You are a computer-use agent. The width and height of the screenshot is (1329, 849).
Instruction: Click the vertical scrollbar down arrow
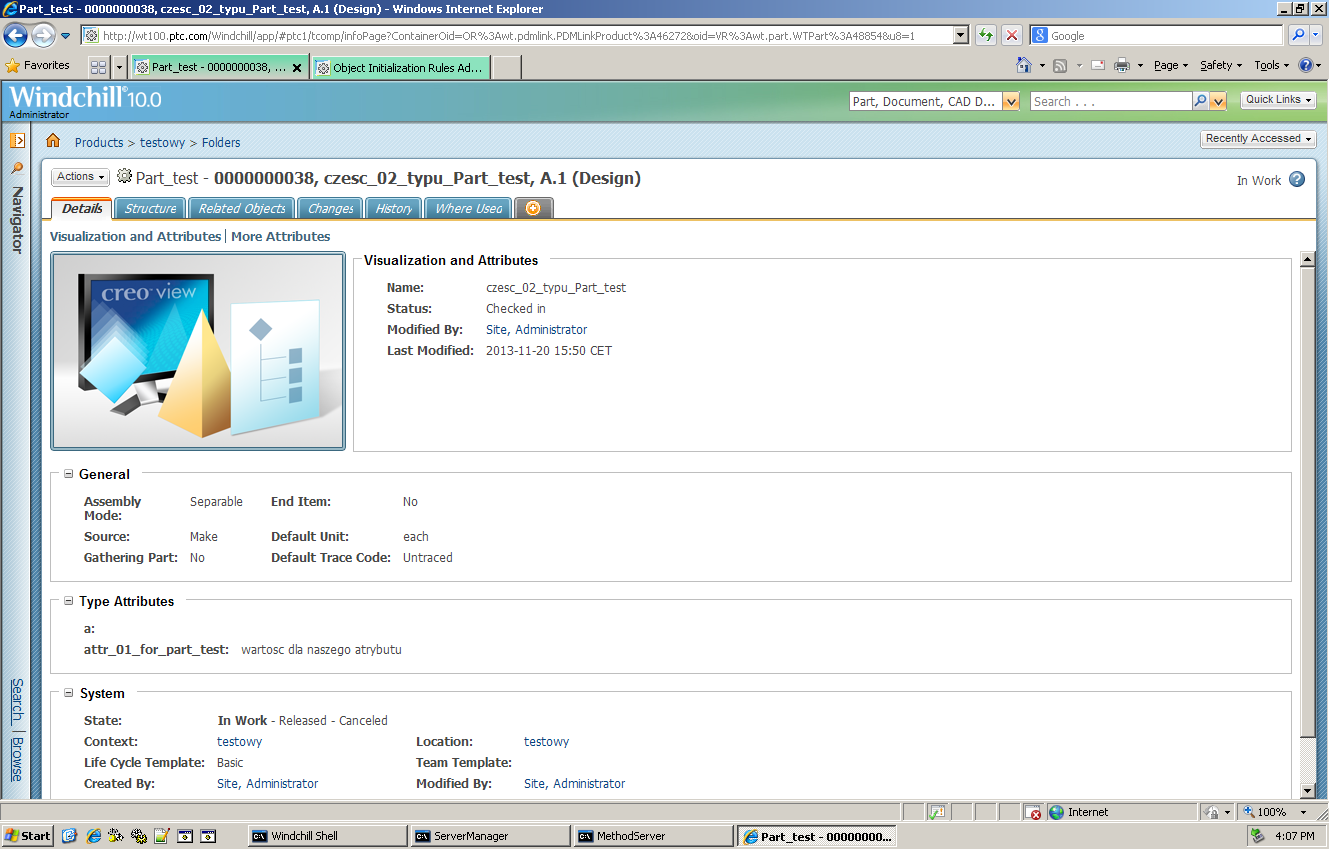point(1307,789)
